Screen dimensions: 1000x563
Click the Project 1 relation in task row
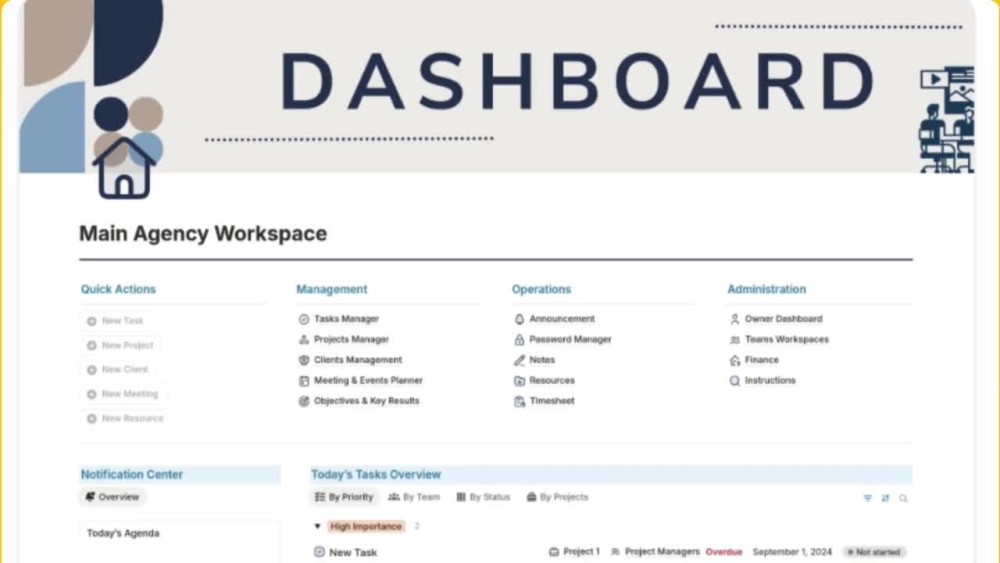coord(575,552)
